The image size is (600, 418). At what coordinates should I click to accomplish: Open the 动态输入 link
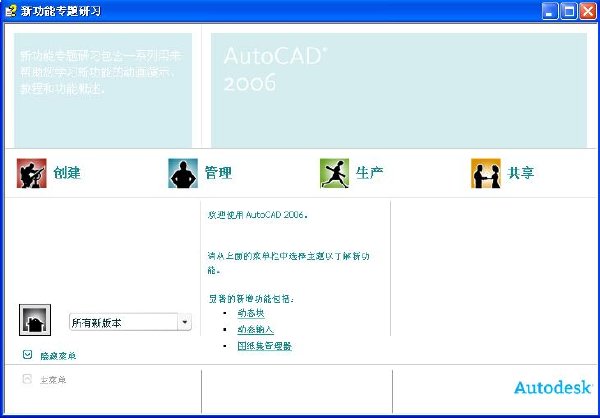pos(255,330)
